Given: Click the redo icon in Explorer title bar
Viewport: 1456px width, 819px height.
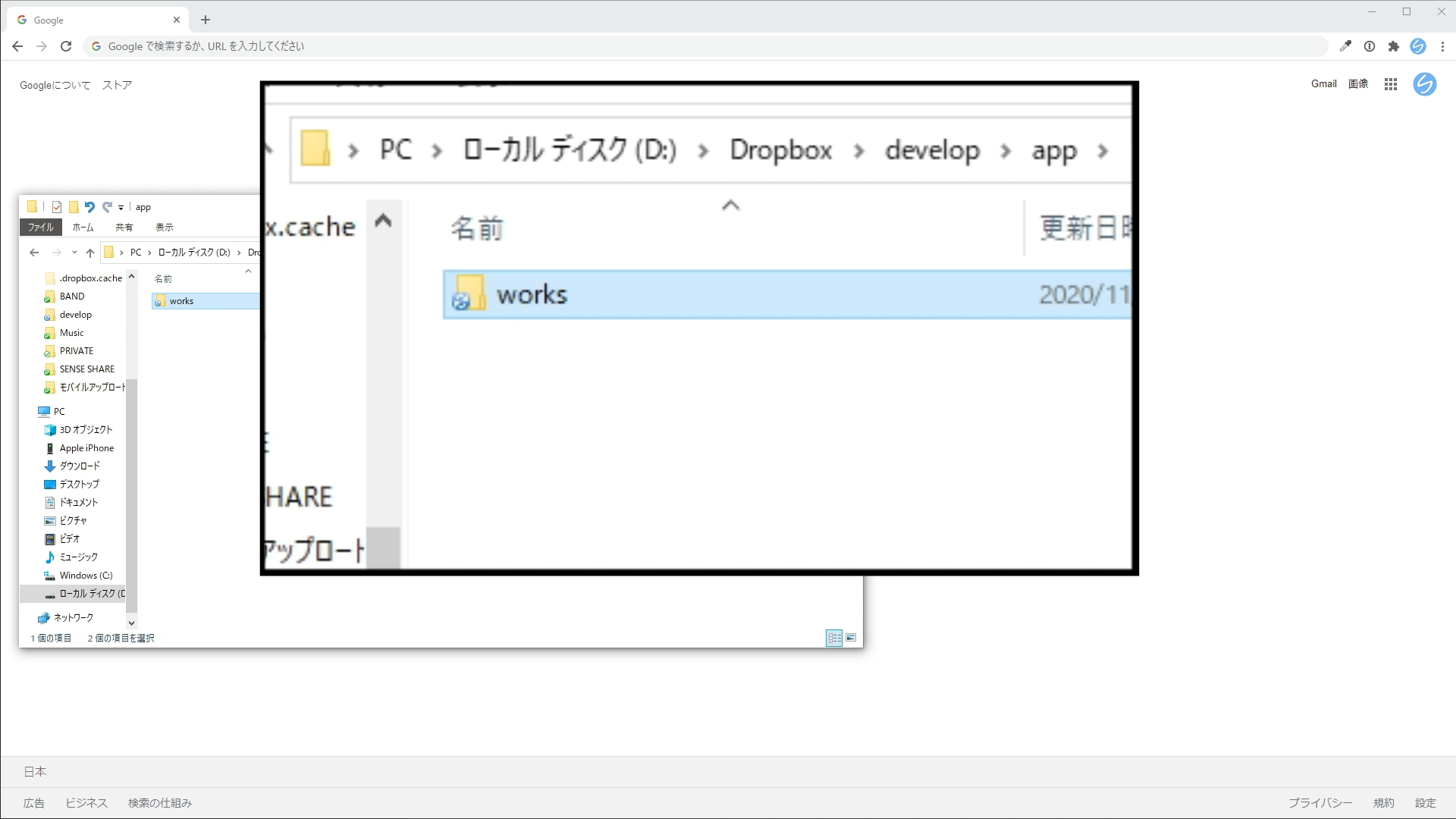Looking at the screenshot, I should click(107, 207).
